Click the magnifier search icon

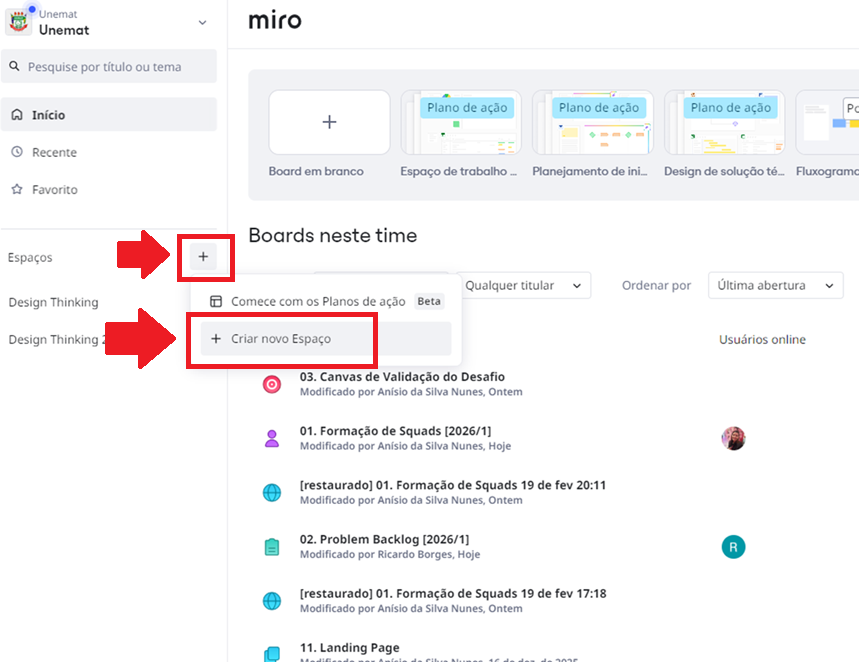[x=14, y=66]
